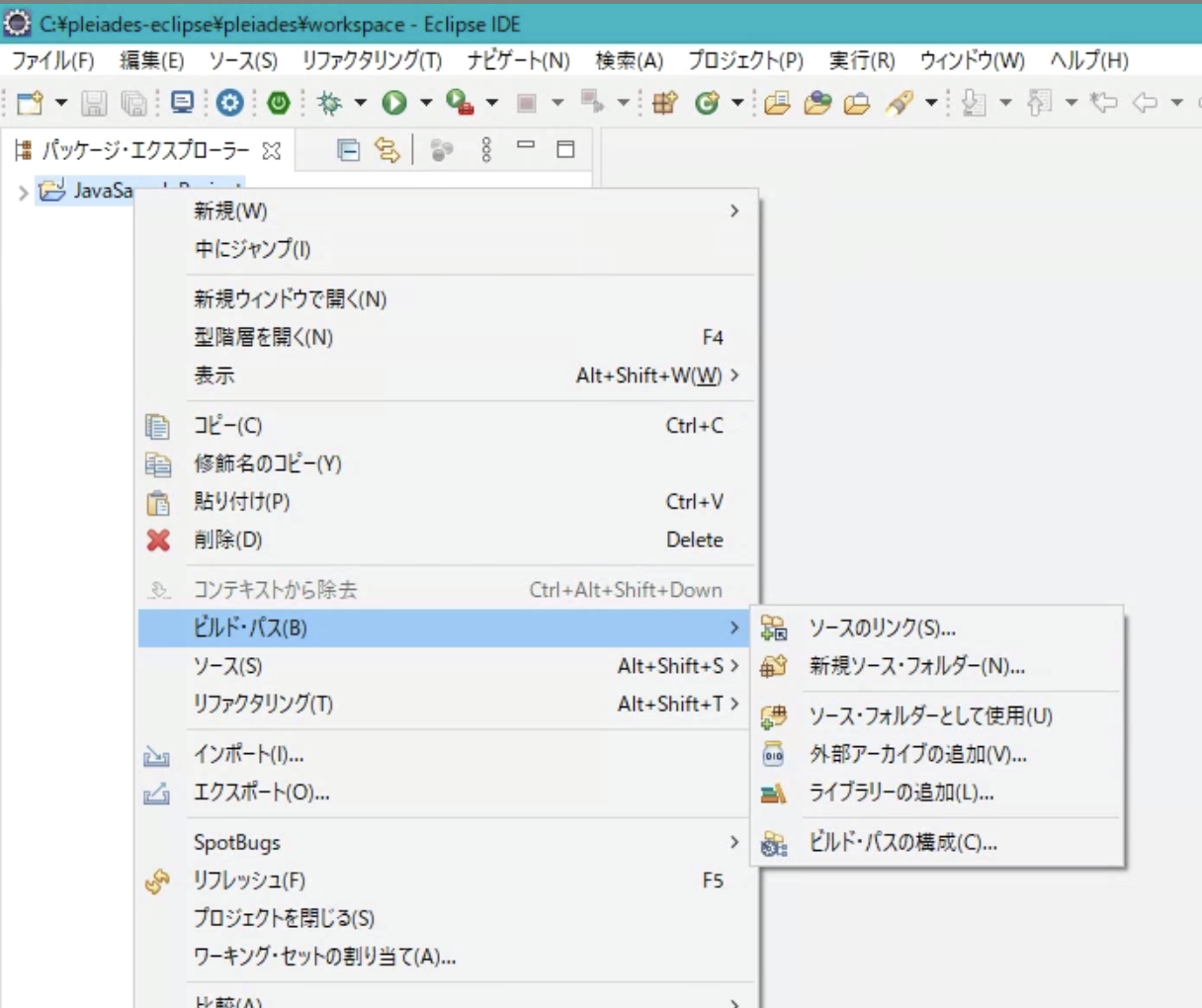Open dropdown arrow next to New icon
The image size is (1202, 1008).
[x=60, y=103]
